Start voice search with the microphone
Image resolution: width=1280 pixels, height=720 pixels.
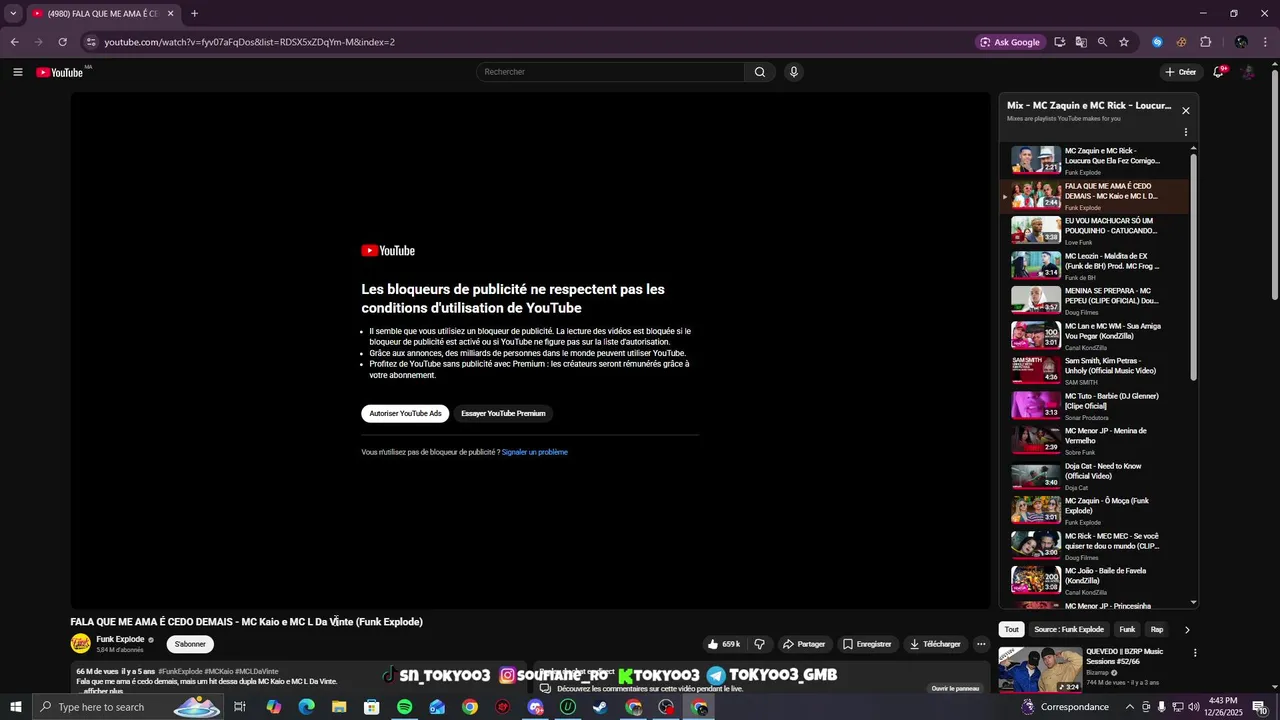794,72
